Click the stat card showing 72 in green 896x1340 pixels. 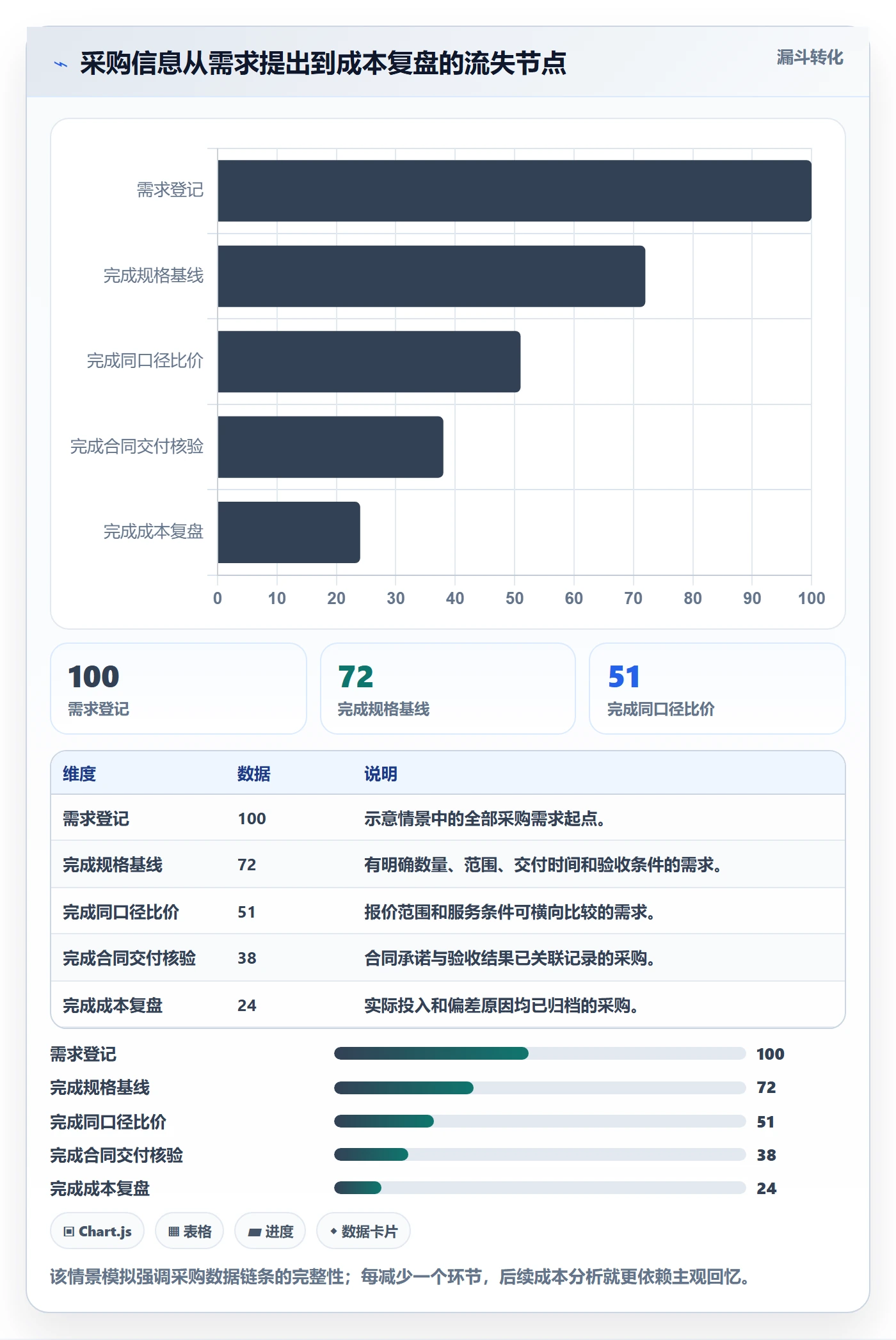click(448, 689)
